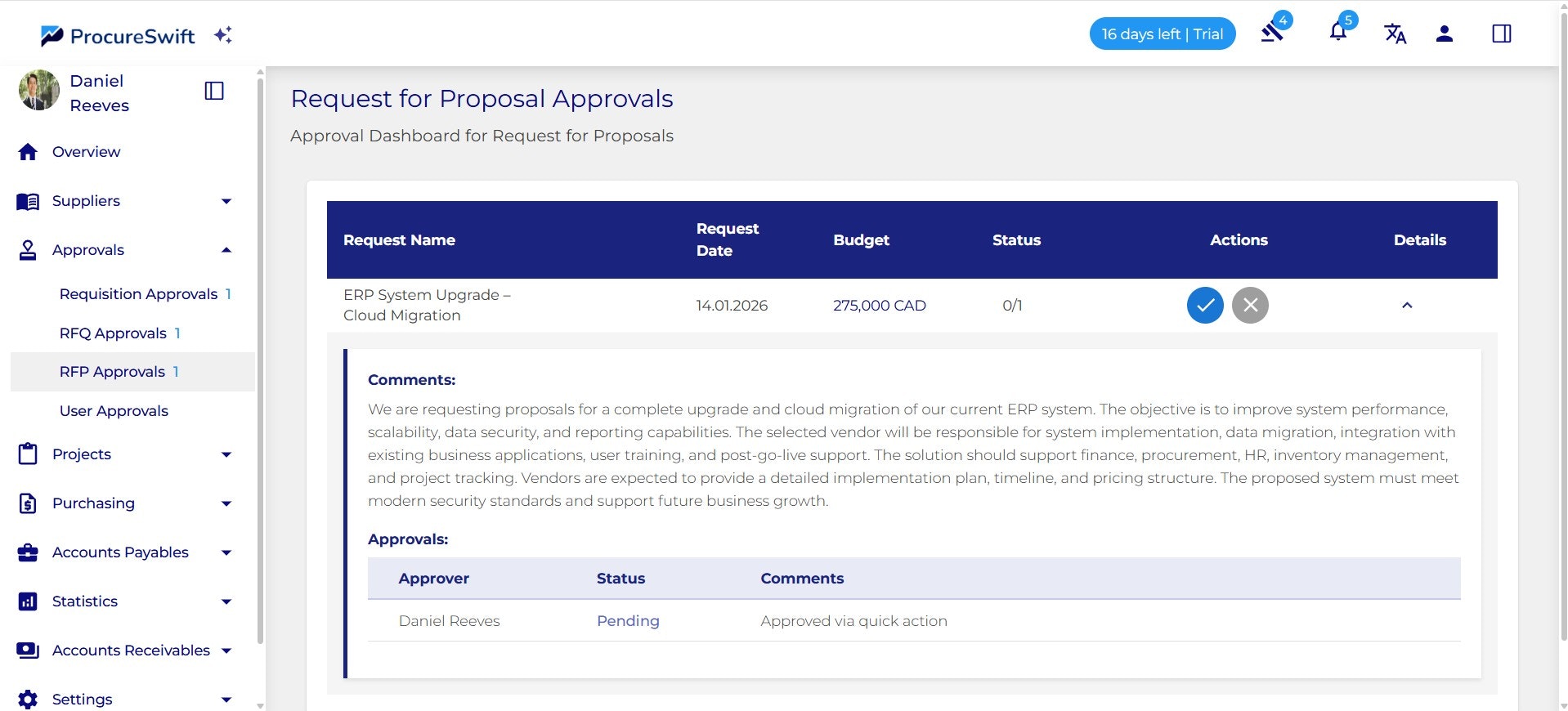Click the Accounts Payables briefcase icon
This screenshot has height=711, width=1568.
(28, 552)
